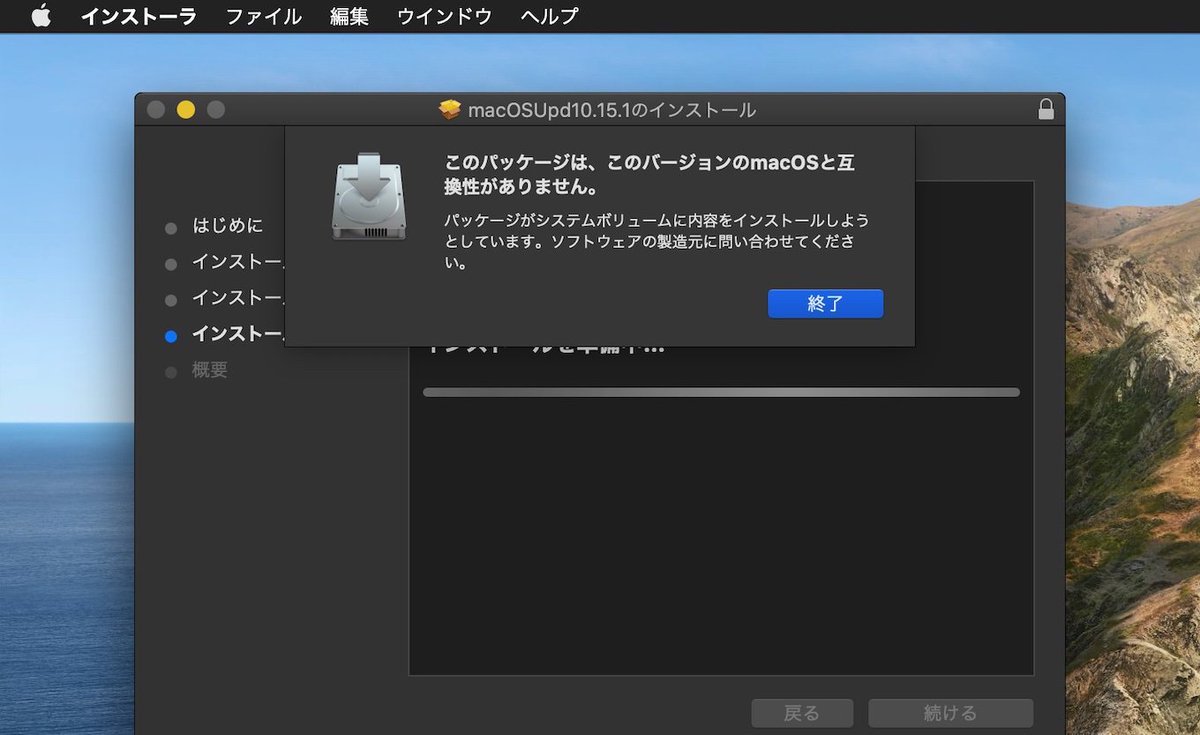Screen dimensions: 1200x735
Task: Click the disabled 続ける button
Action: point(950,713)
